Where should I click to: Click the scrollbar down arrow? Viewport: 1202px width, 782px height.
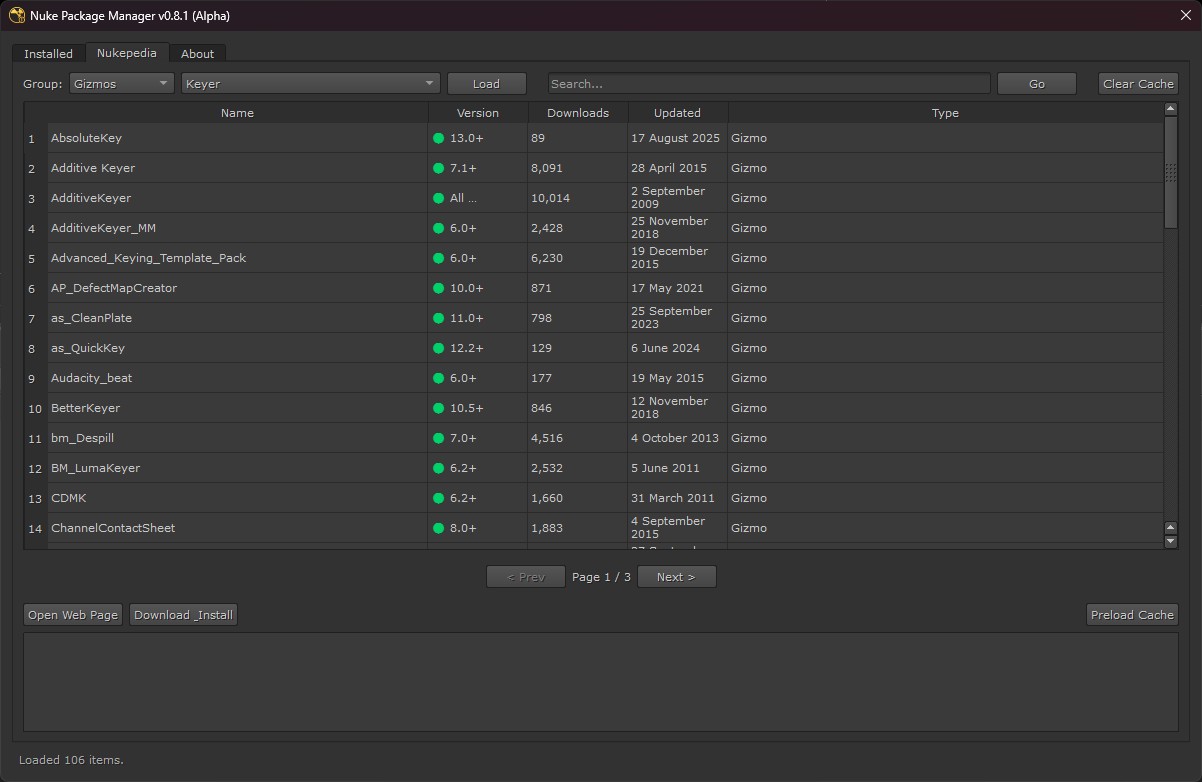pos(1170,540)
